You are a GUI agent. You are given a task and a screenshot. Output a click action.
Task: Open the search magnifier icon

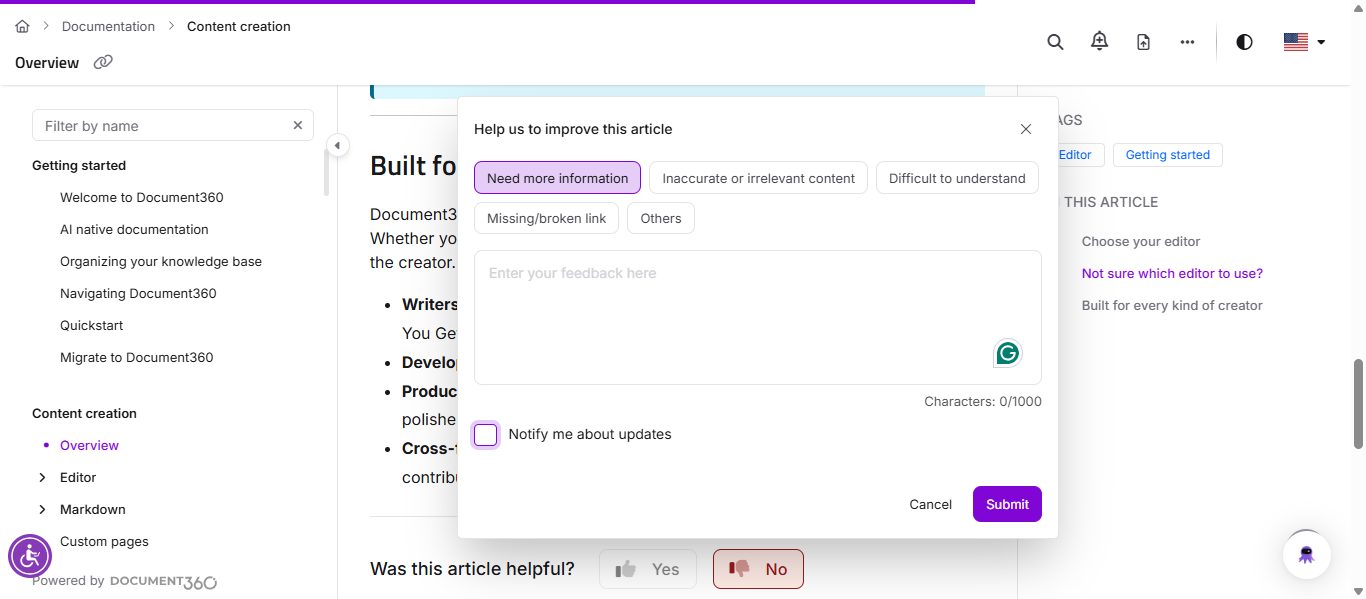click(x=1055, y=42)
